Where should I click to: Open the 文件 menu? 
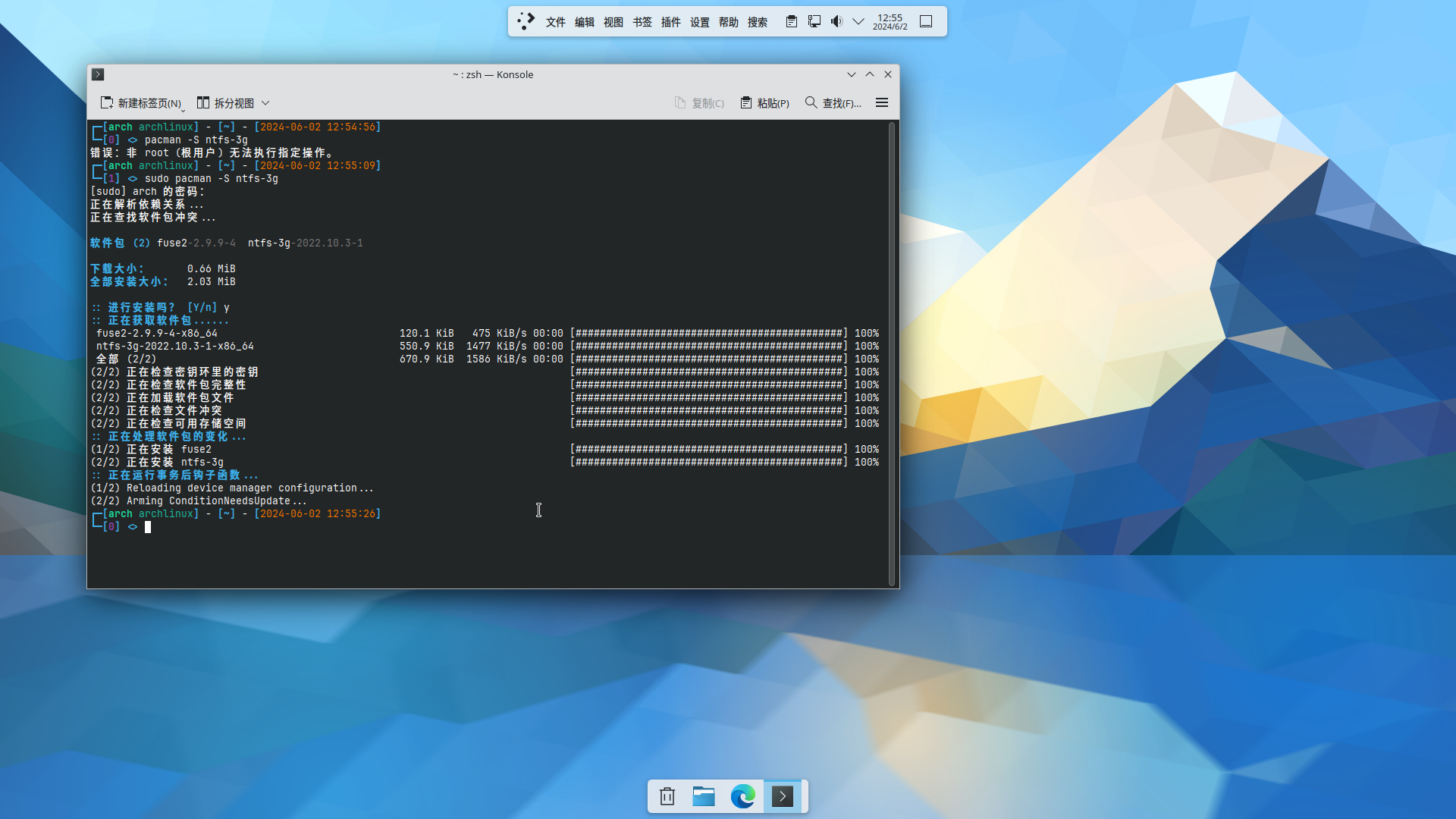pos(555,22)
